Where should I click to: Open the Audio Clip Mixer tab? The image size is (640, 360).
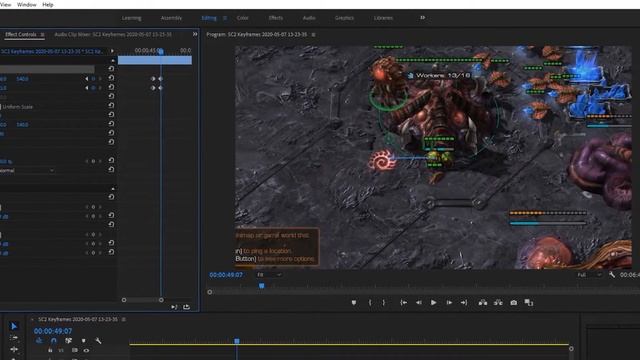[113, 35]
